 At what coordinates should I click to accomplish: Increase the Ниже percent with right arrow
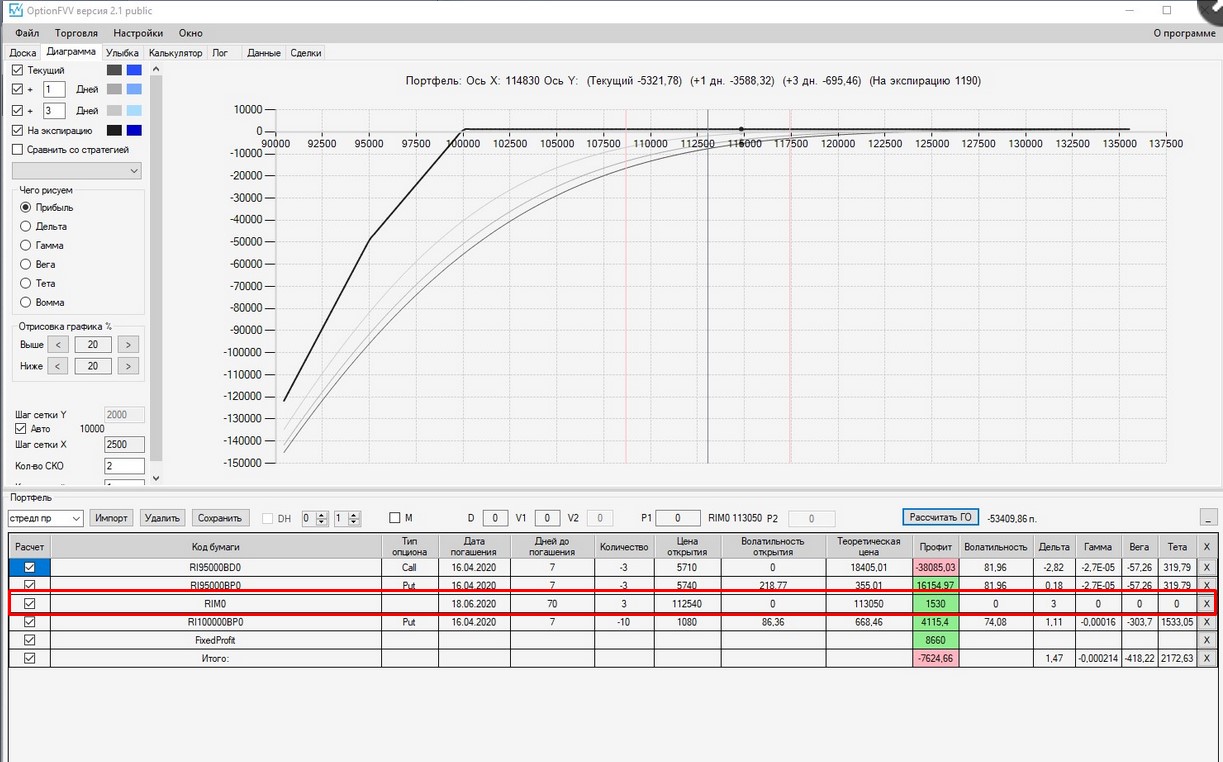click(x=127, y=366)
